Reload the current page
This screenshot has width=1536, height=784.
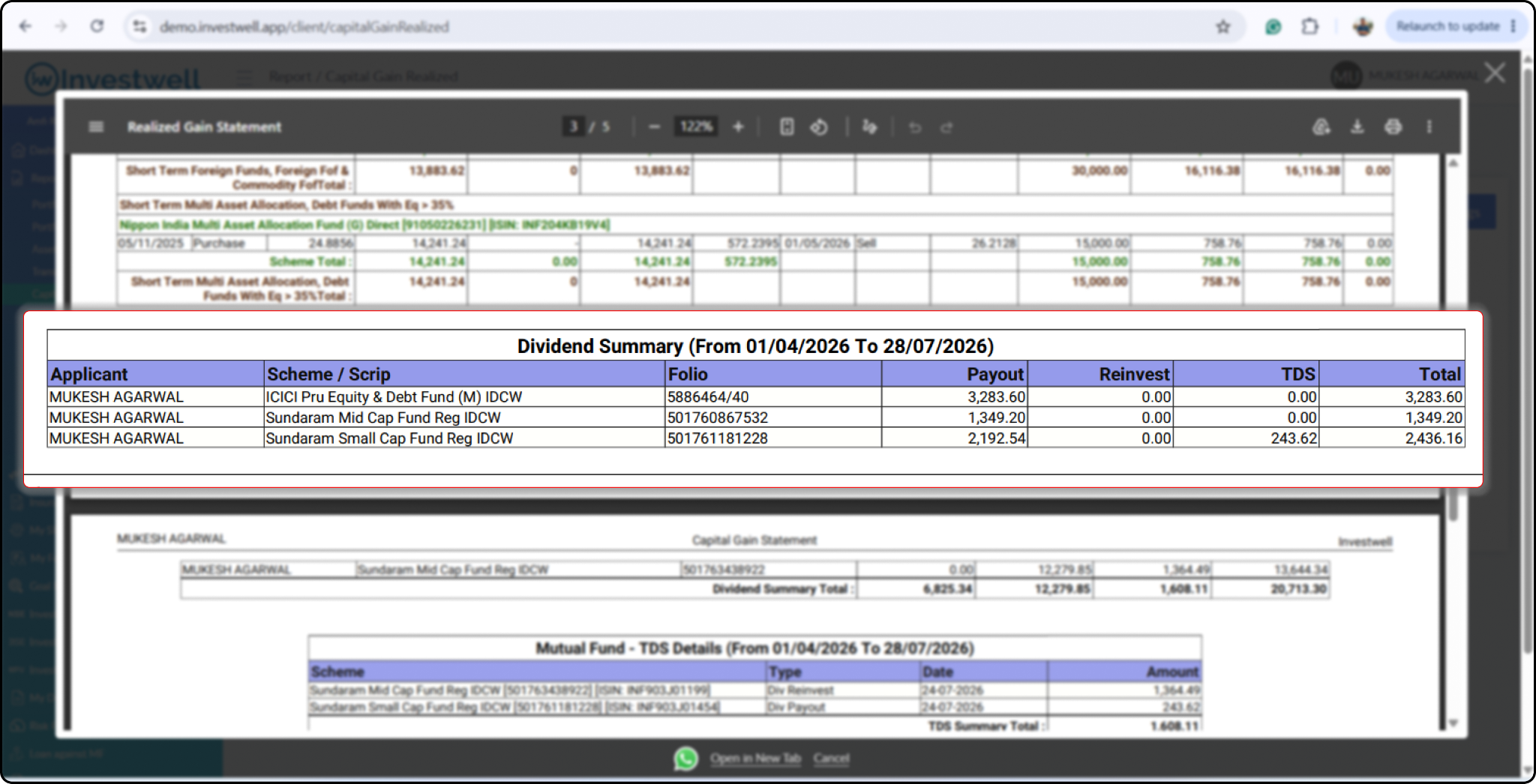coord(97,26)
